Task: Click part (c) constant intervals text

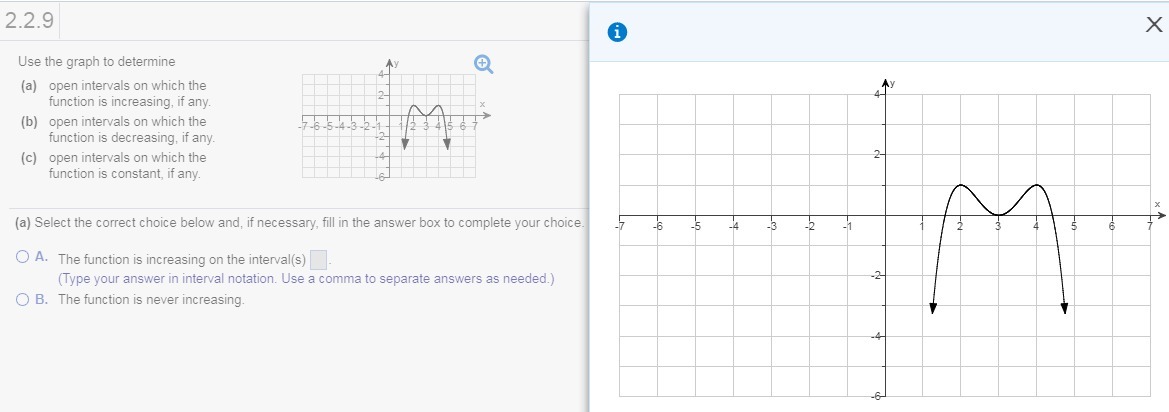Action: point(127,165)
